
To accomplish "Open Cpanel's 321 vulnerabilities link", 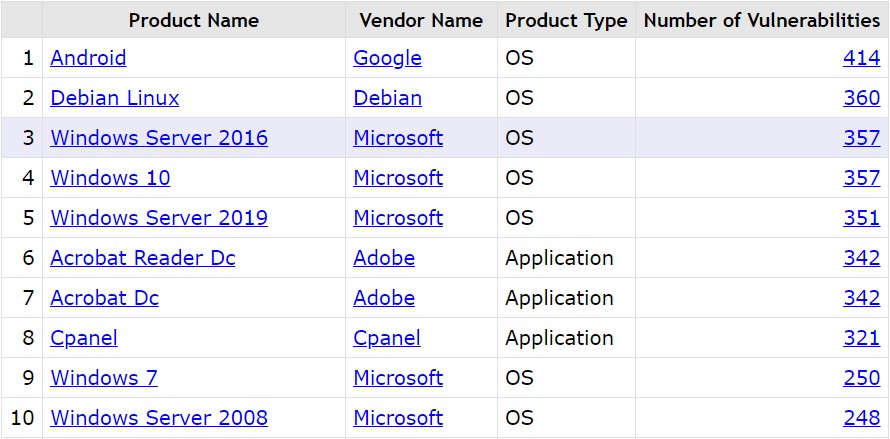I will 861,338.
